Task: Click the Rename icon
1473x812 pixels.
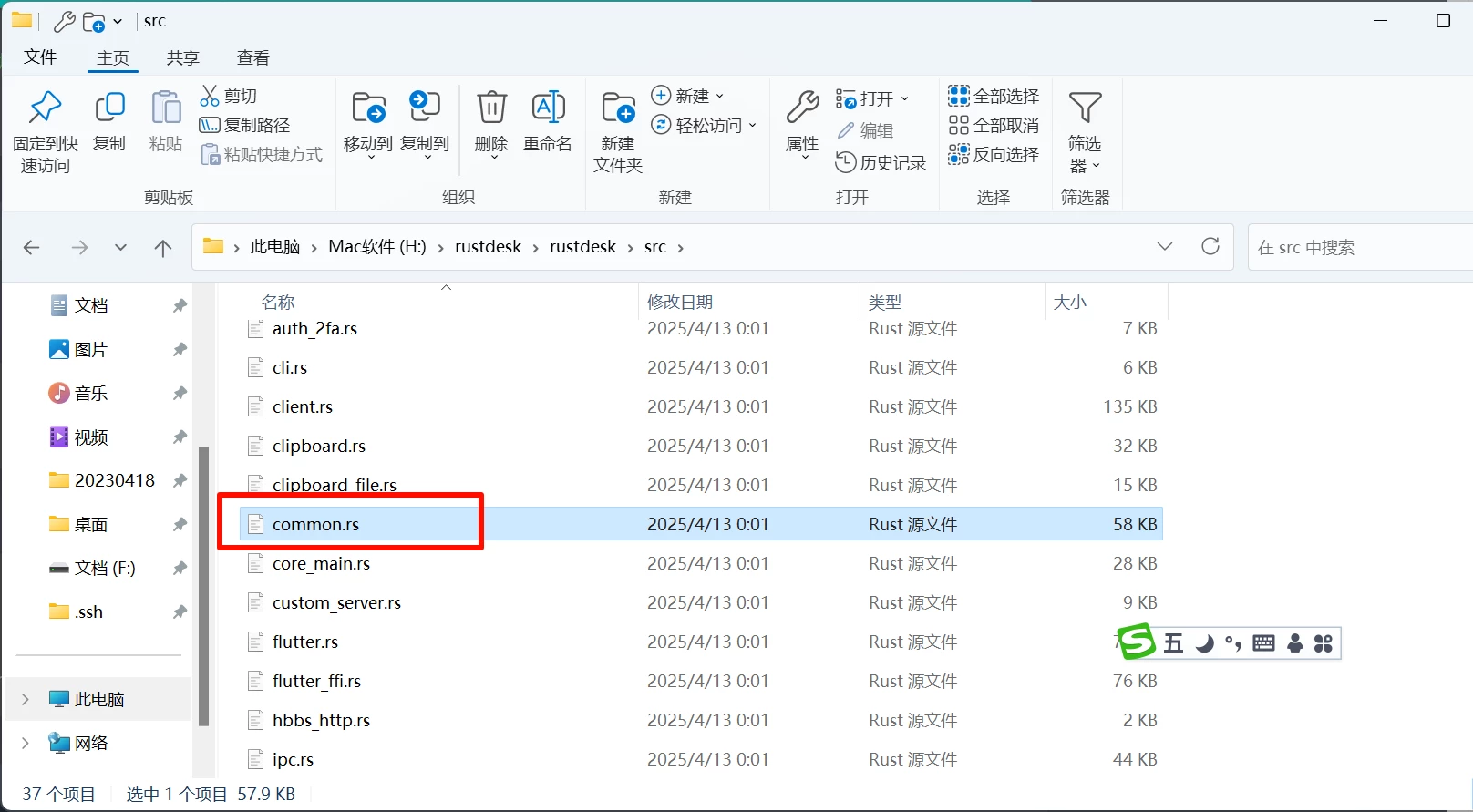Action: [x=548, y=109]
